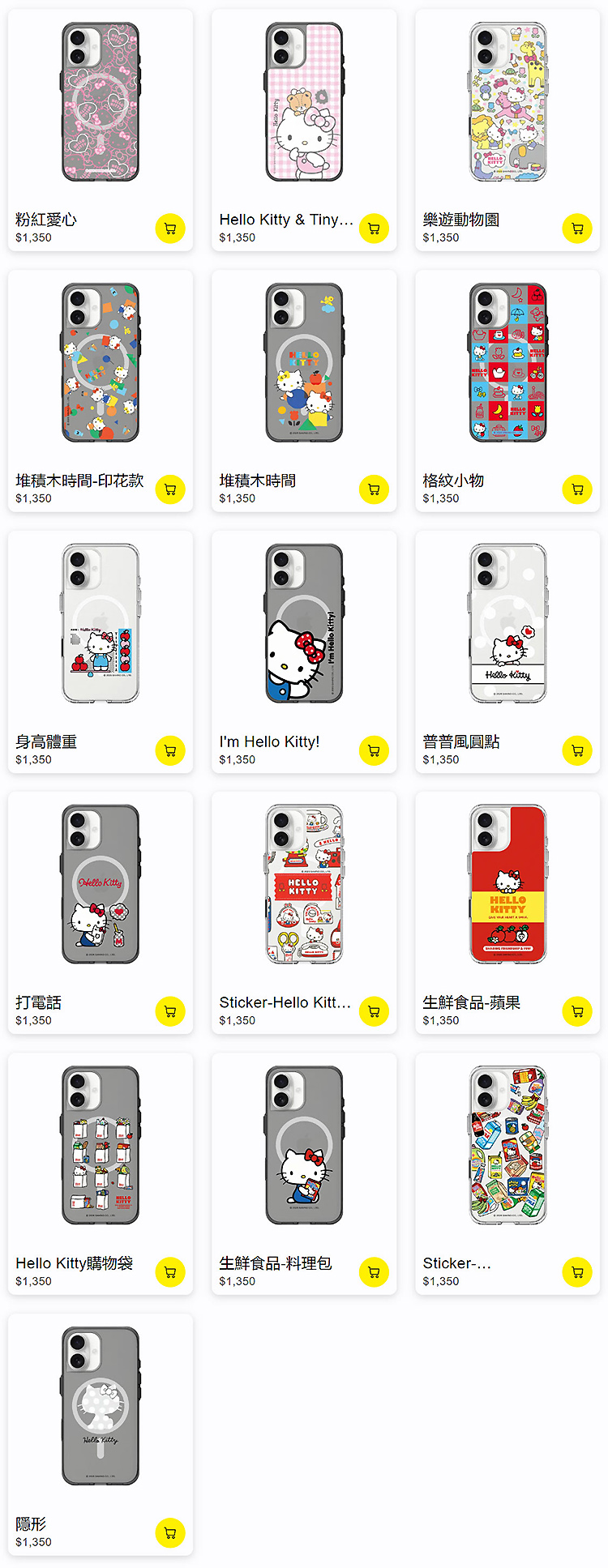Click the 樂遊動物園 product name

coord(461,220)
